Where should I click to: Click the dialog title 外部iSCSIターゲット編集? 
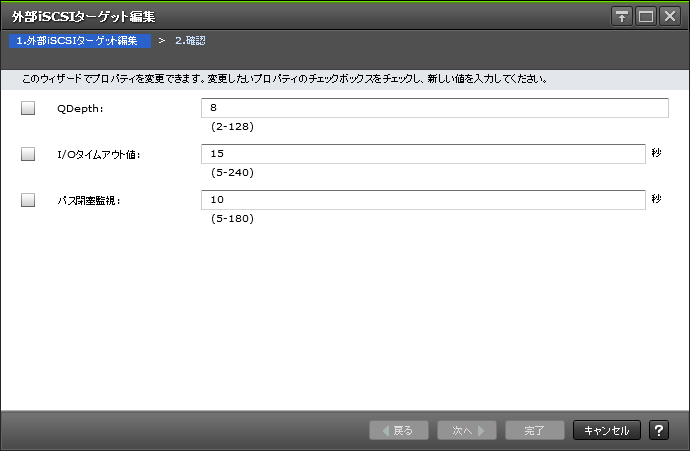click(84, 17)
